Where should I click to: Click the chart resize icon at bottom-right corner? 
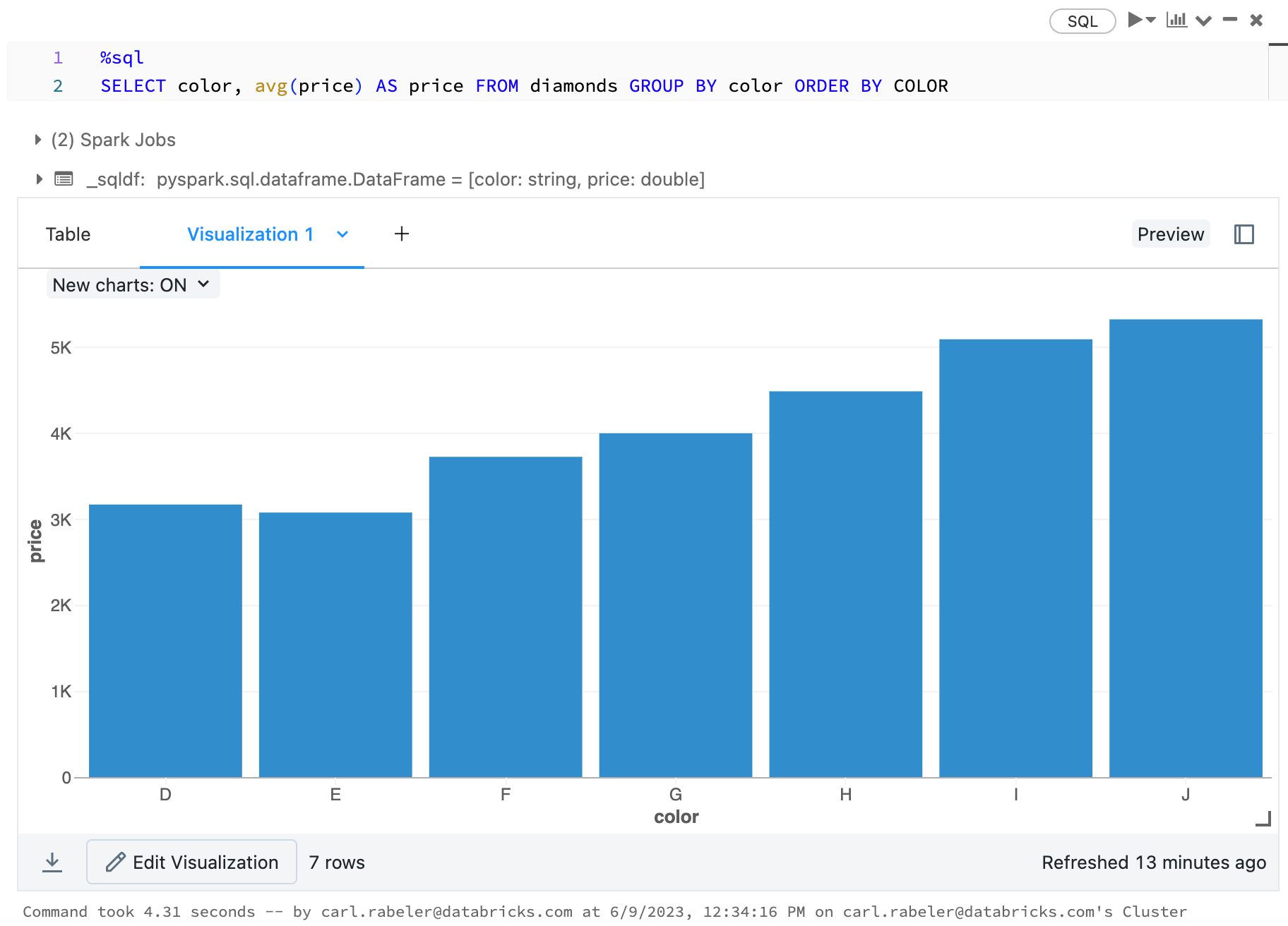click(x=1263, y=819)
